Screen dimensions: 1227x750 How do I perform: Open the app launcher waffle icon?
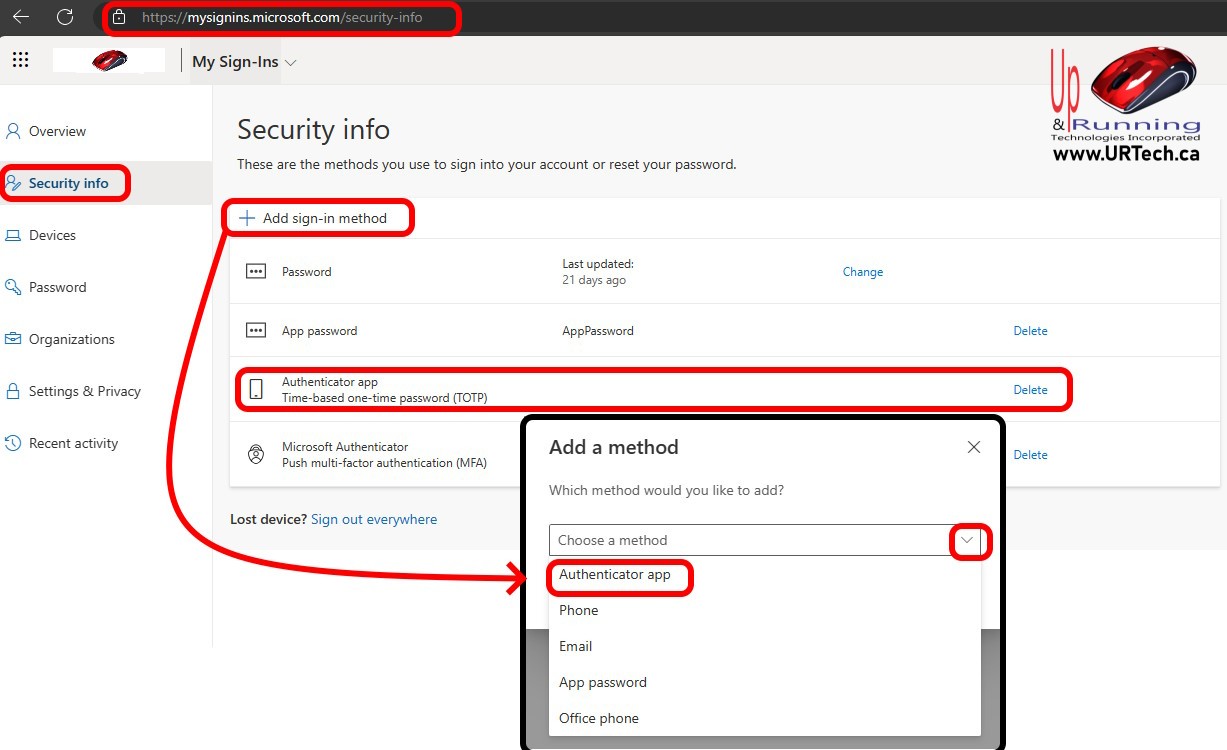pos(20,60)
